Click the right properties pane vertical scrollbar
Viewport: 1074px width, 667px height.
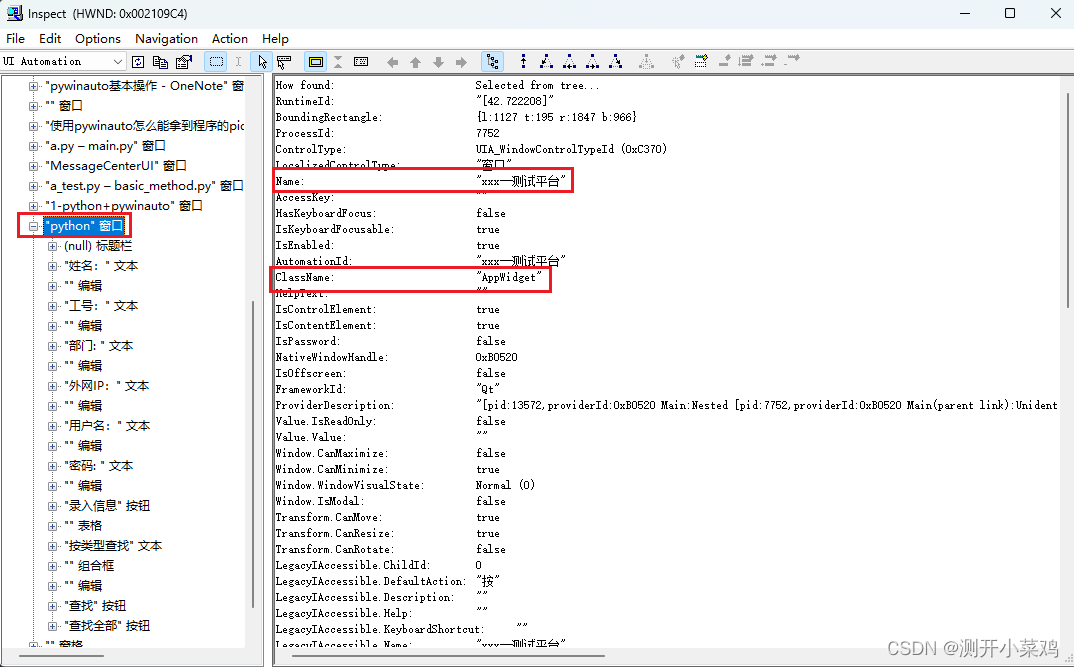tap(1067, 199)
